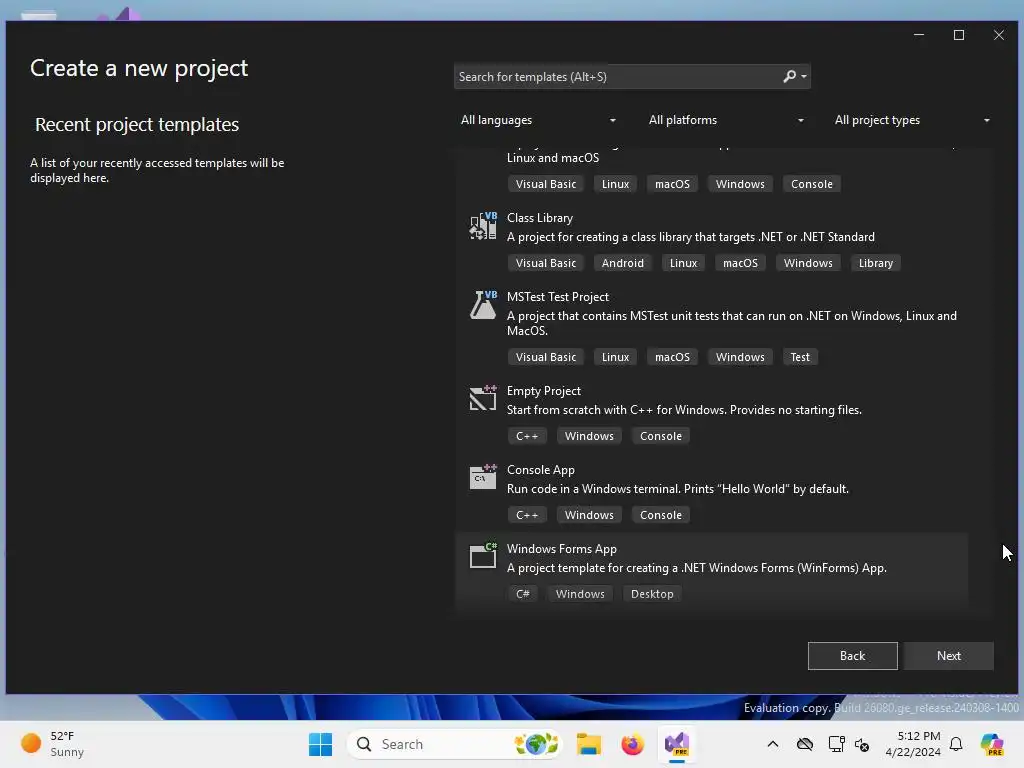Click the search magnifier icon in template search
1024x768 pixels.
coord(789,76)
